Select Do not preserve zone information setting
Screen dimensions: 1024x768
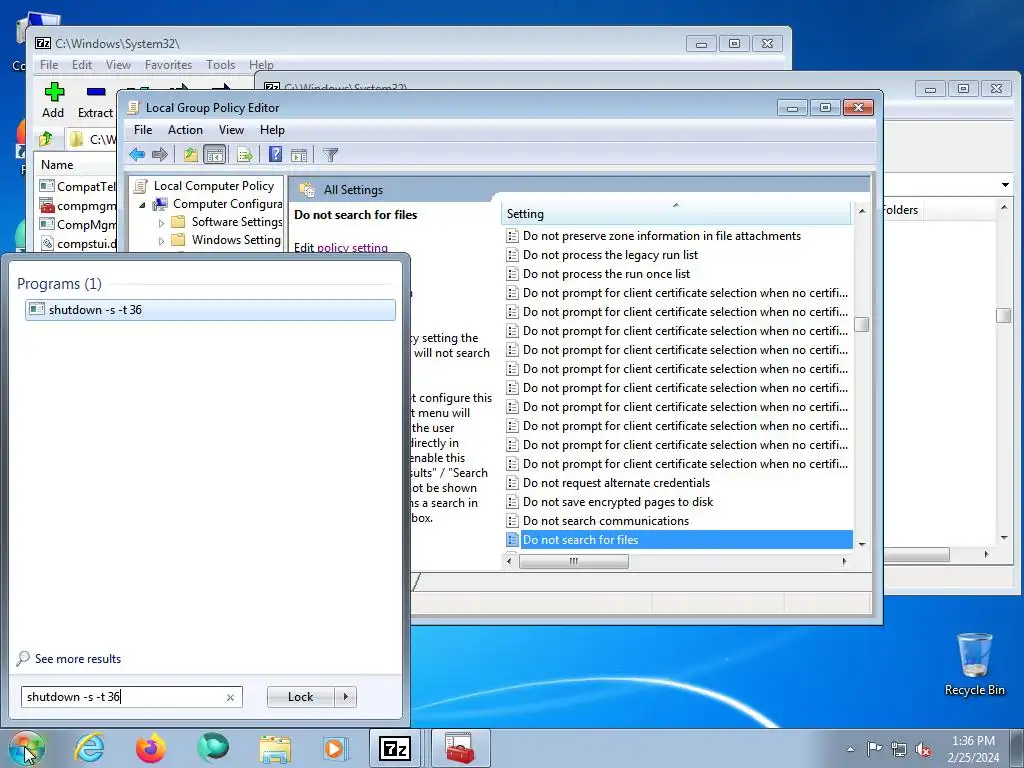point(662,236)
